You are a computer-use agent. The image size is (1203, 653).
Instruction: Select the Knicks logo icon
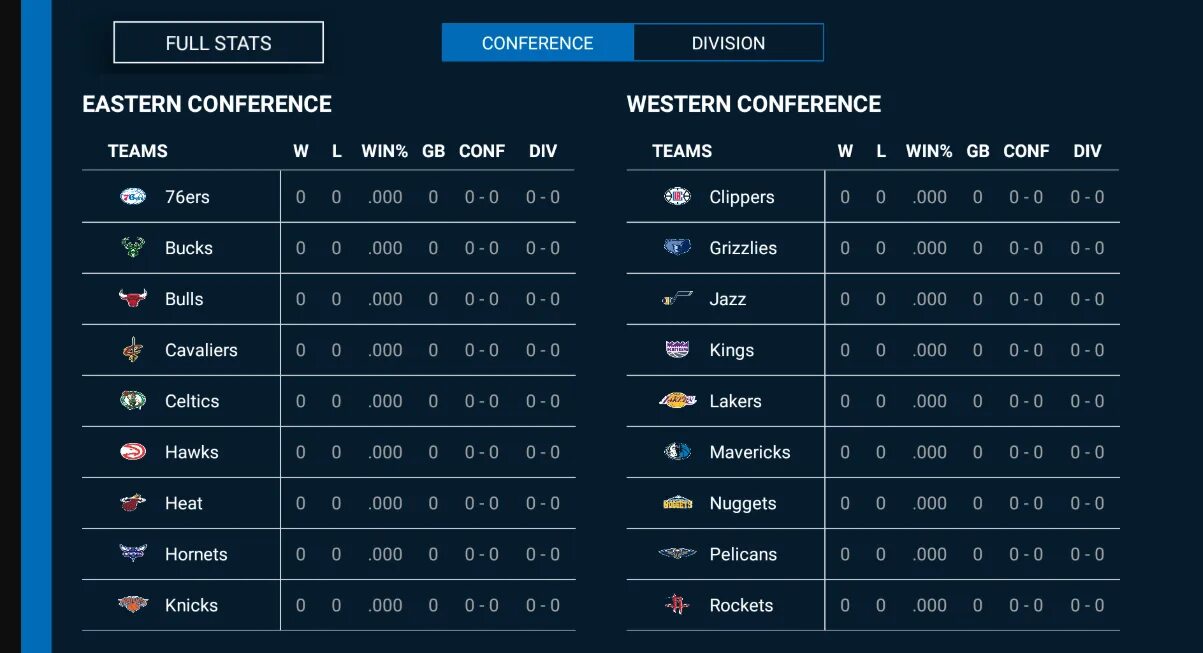(x=132, y=605)
